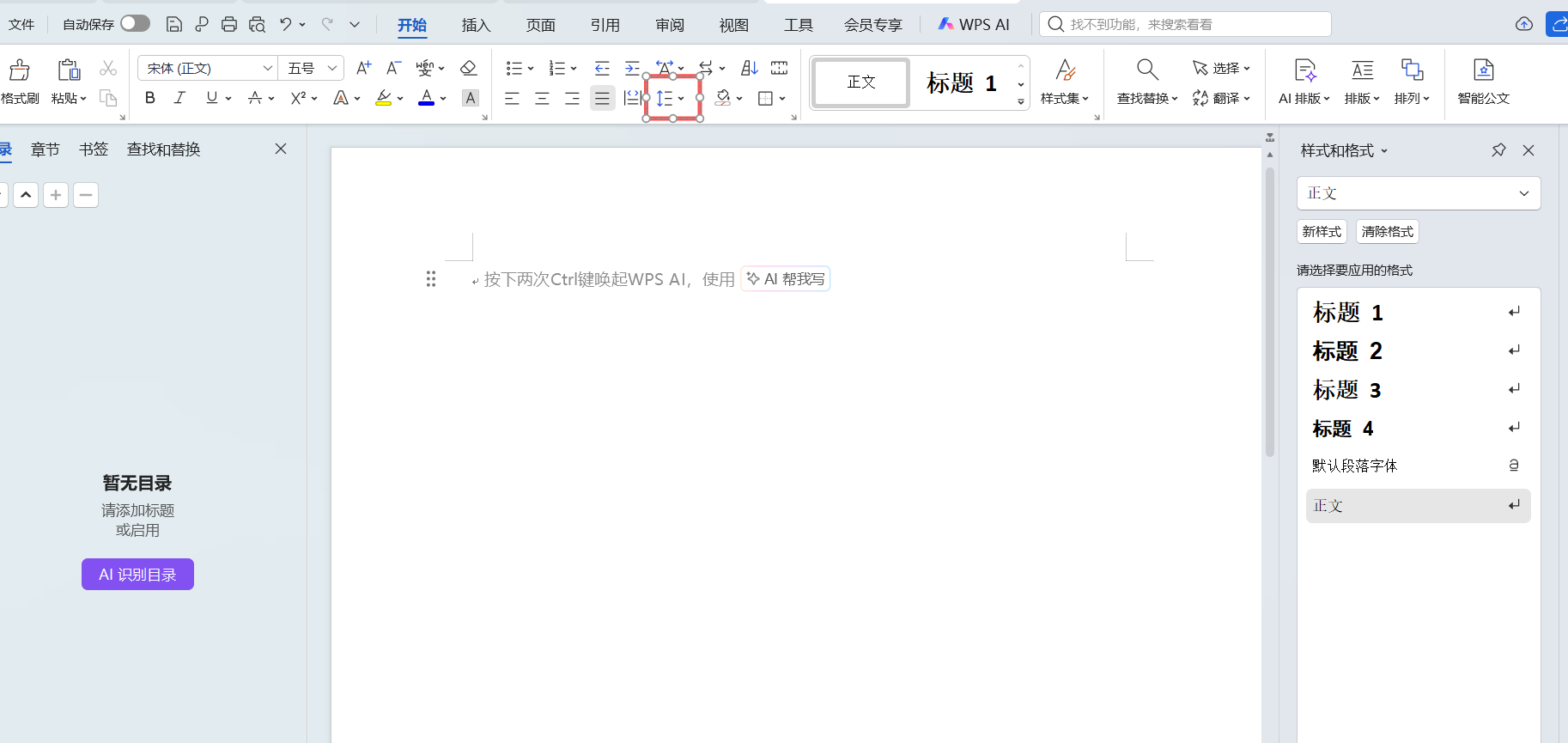1568x743 pixels.
Task: Select center text alignment
Action: point(542,99)
